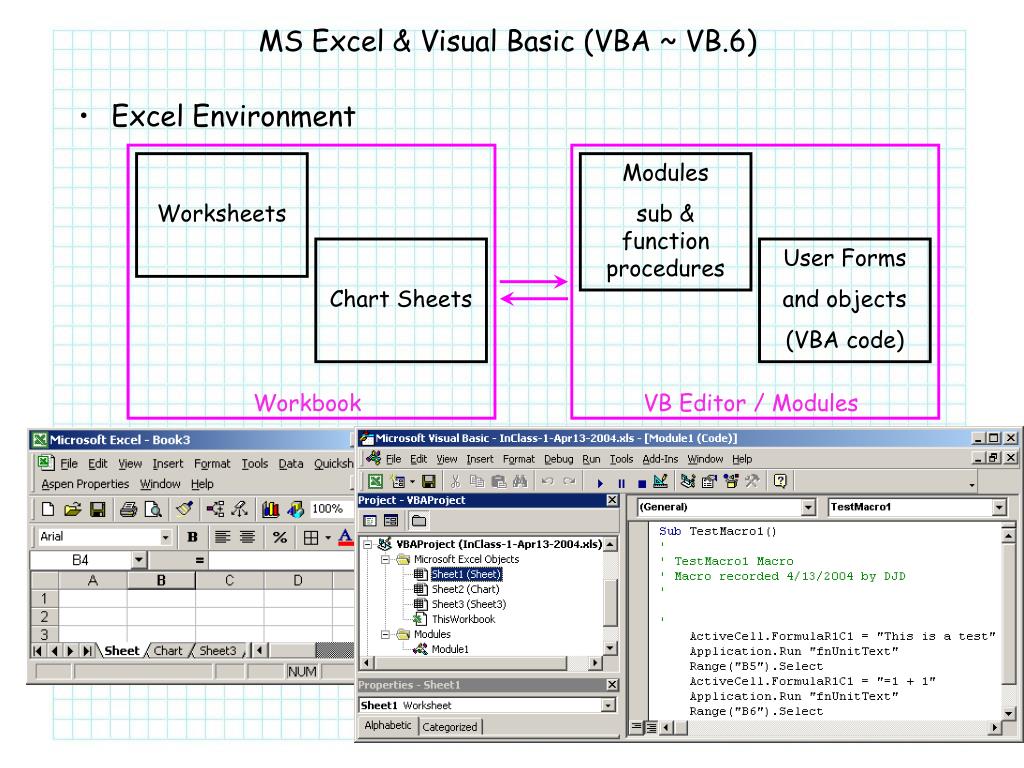This screenshot has width=1024, height=768.
Task: Collapse the Microsoft Excel Objects folder
Action: click(385, 560)
